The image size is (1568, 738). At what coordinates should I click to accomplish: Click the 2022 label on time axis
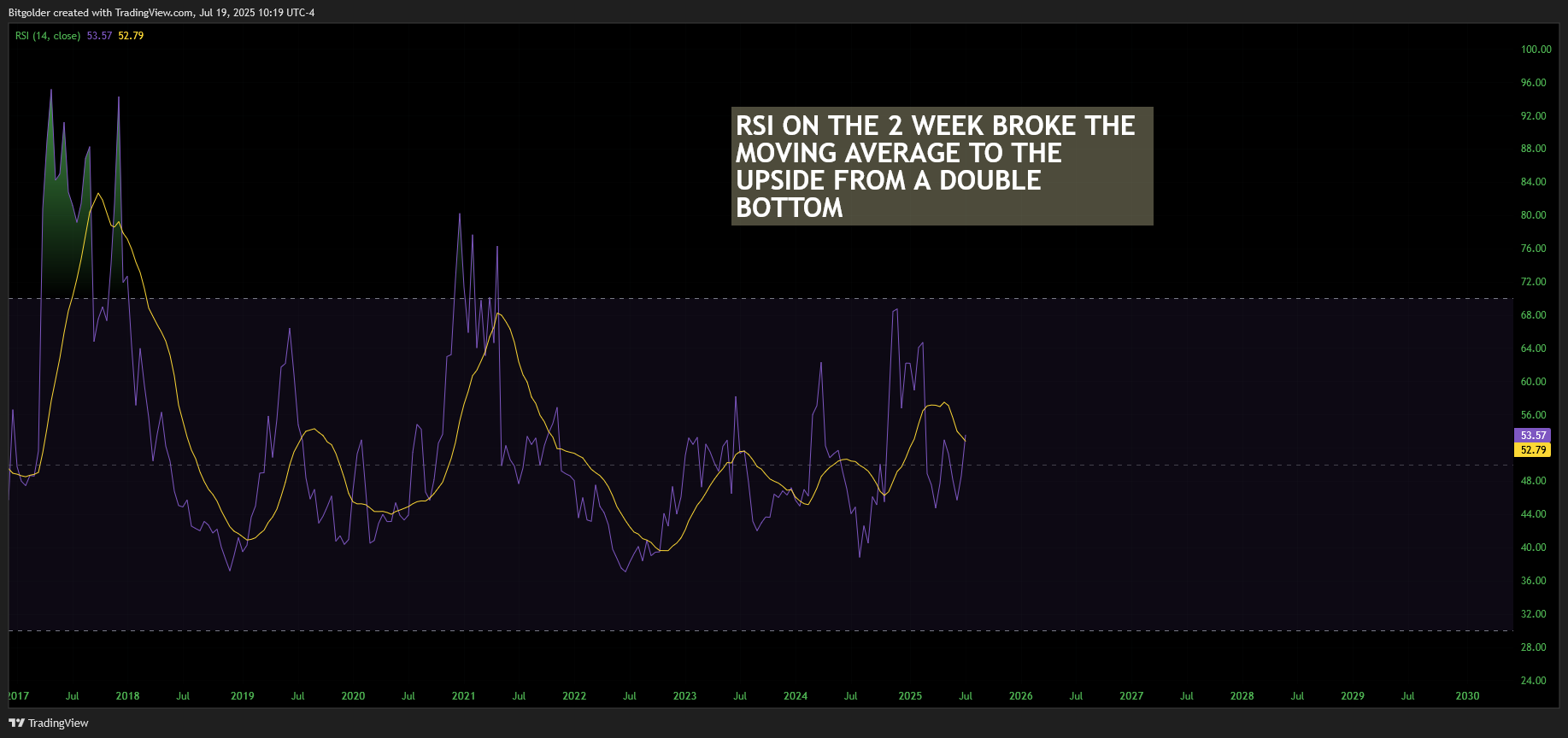click(574, 696)
